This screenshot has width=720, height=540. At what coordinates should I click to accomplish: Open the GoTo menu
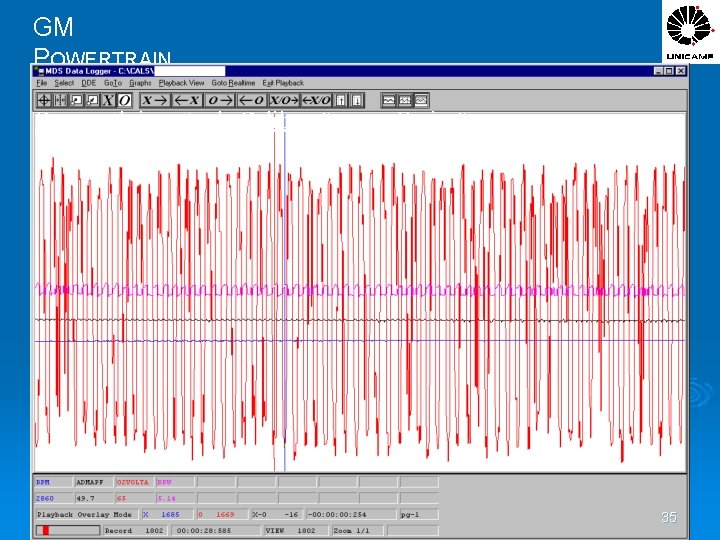tap(113, 83)
